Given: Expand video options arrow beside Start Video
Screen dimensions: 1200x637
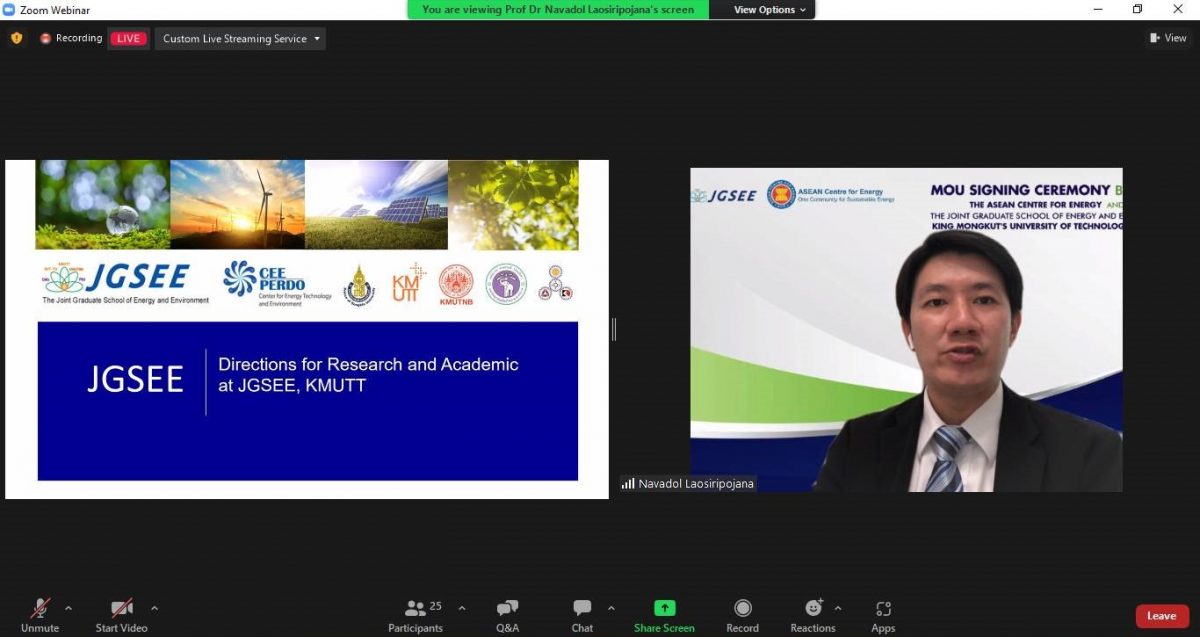Looking at the screenshot, I should [x=154, y=607].
